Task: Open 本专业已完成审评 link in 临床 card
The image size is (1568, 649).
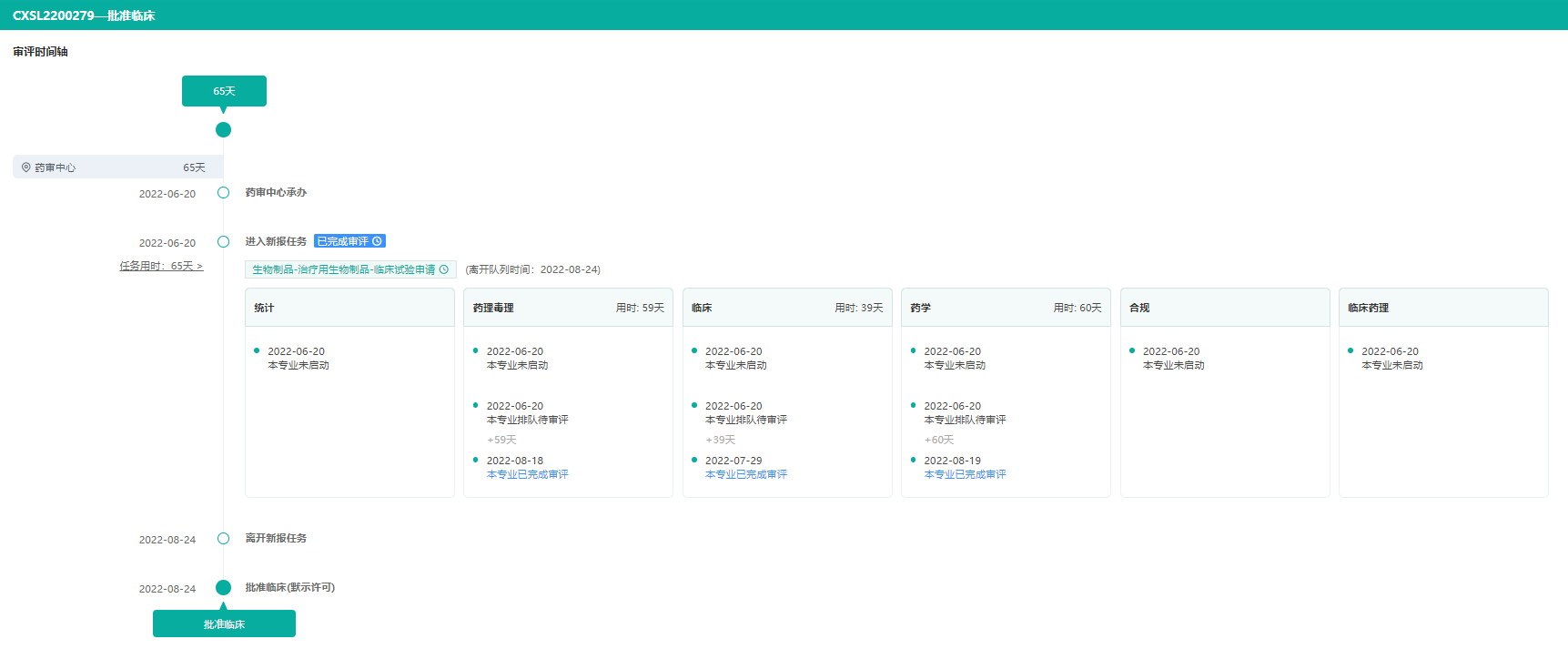Action: (x=745, y=474)
